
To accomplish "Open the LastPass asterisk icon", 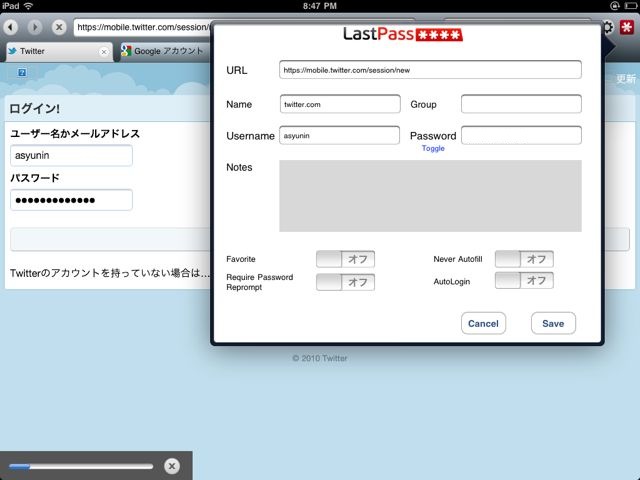I will pos(627,27).
